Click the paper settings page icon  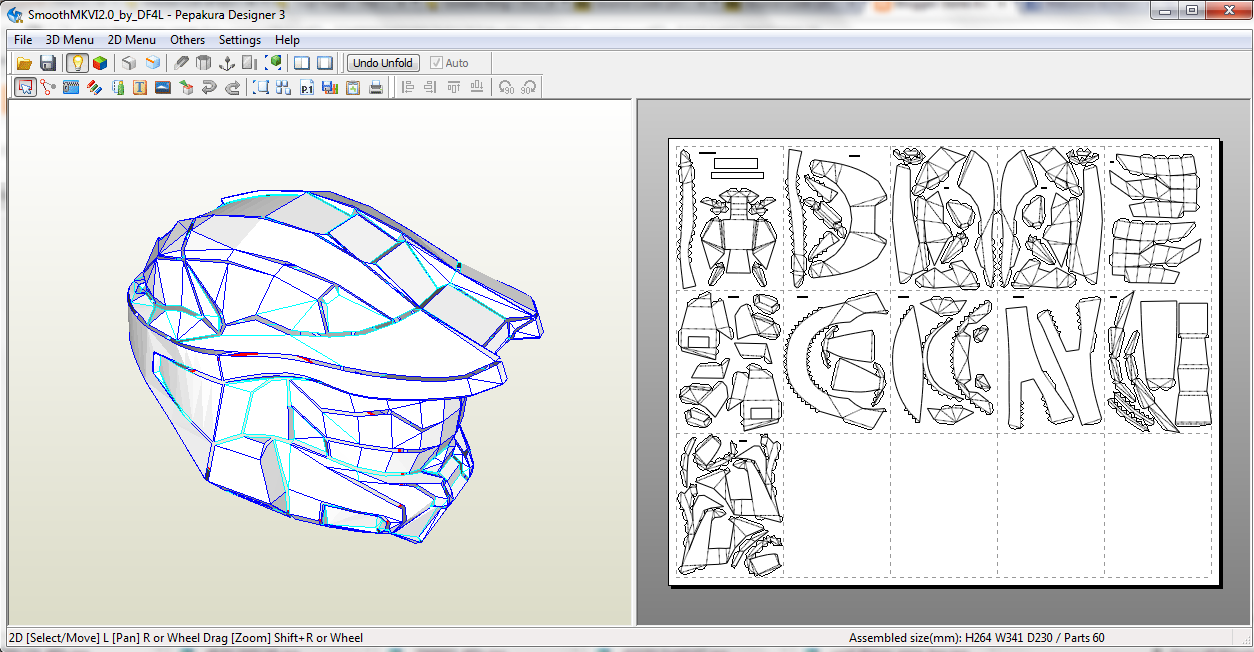pos(353,87)
